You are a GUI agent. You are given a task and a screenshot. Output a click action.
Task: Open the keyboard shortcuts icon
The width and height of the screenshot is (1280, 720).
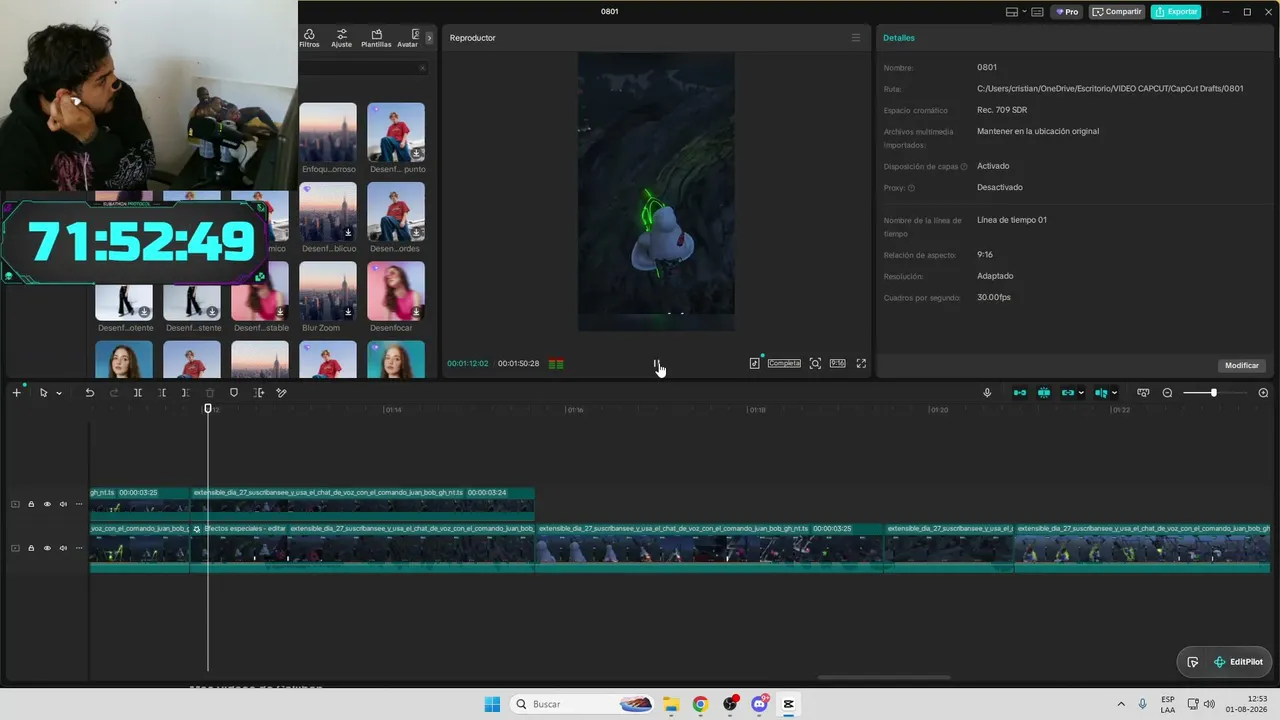[1037, 12]
